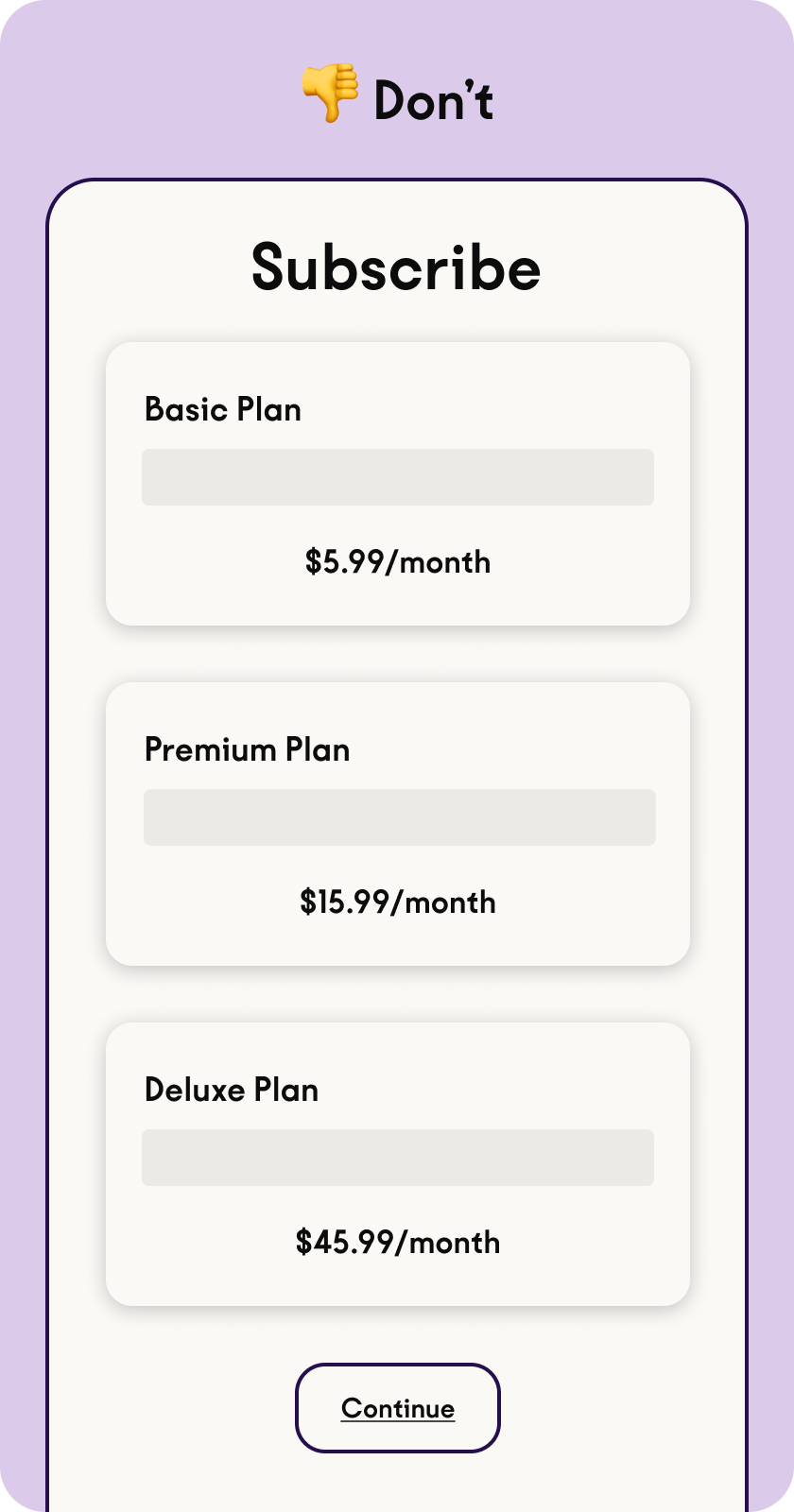Click the Basic Plan title label
This screenshot has width=794, height=1512.
pyautogui.click(x=223, y=409)
